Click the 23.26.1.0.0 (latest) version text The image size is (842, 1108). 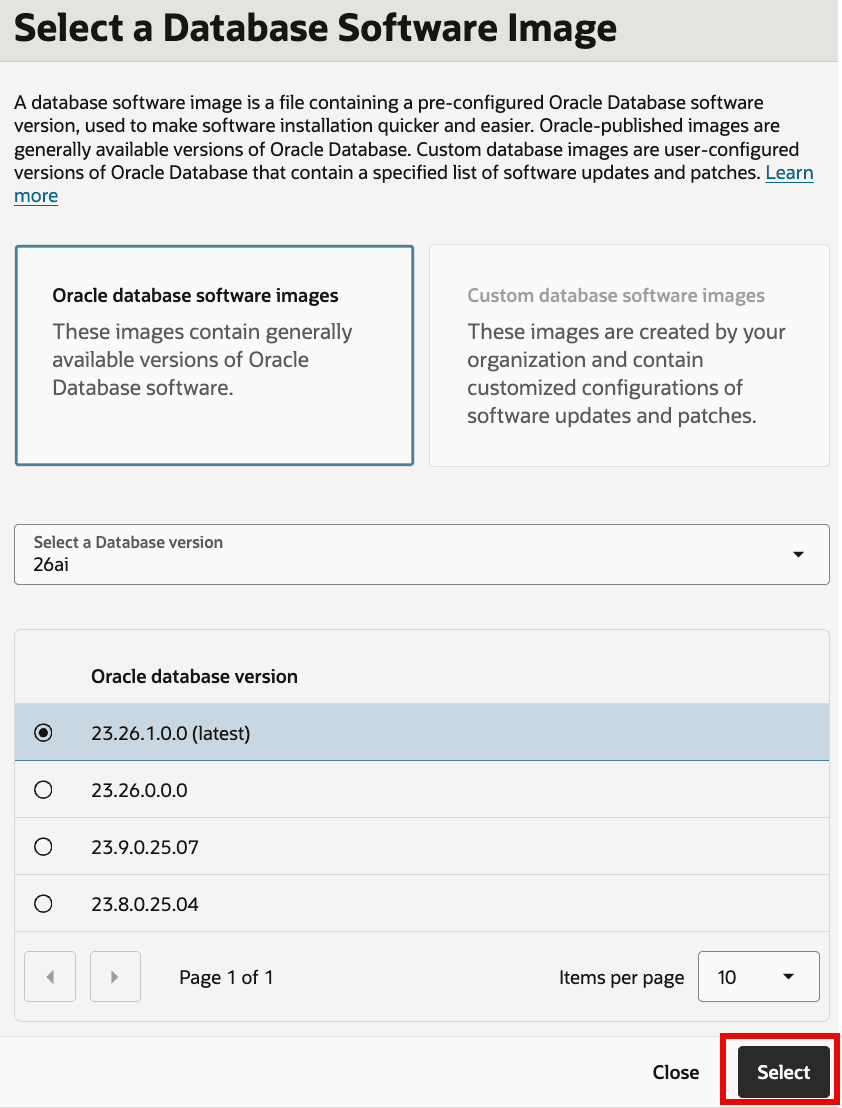tap(171, 733)
